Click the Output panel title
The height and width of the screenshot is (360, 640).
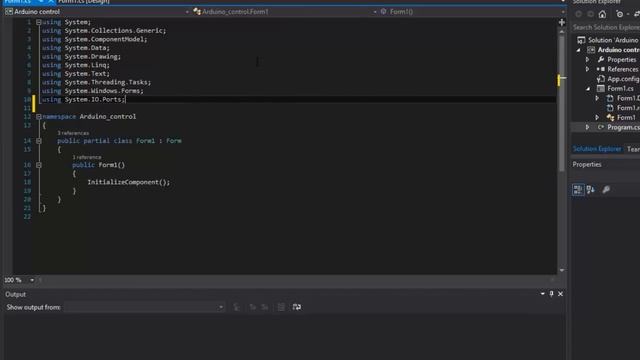16,294
